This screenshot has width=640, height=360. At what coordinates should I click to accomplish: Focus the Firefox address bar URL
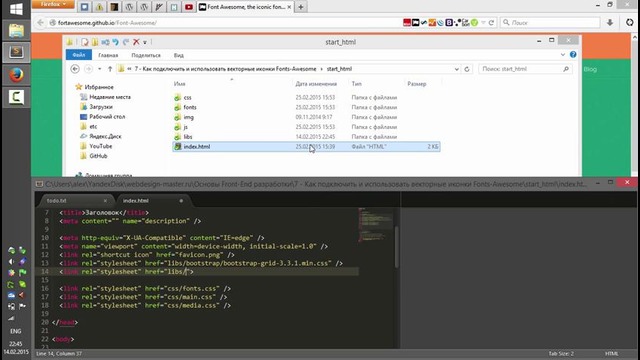tap(107, 23)
